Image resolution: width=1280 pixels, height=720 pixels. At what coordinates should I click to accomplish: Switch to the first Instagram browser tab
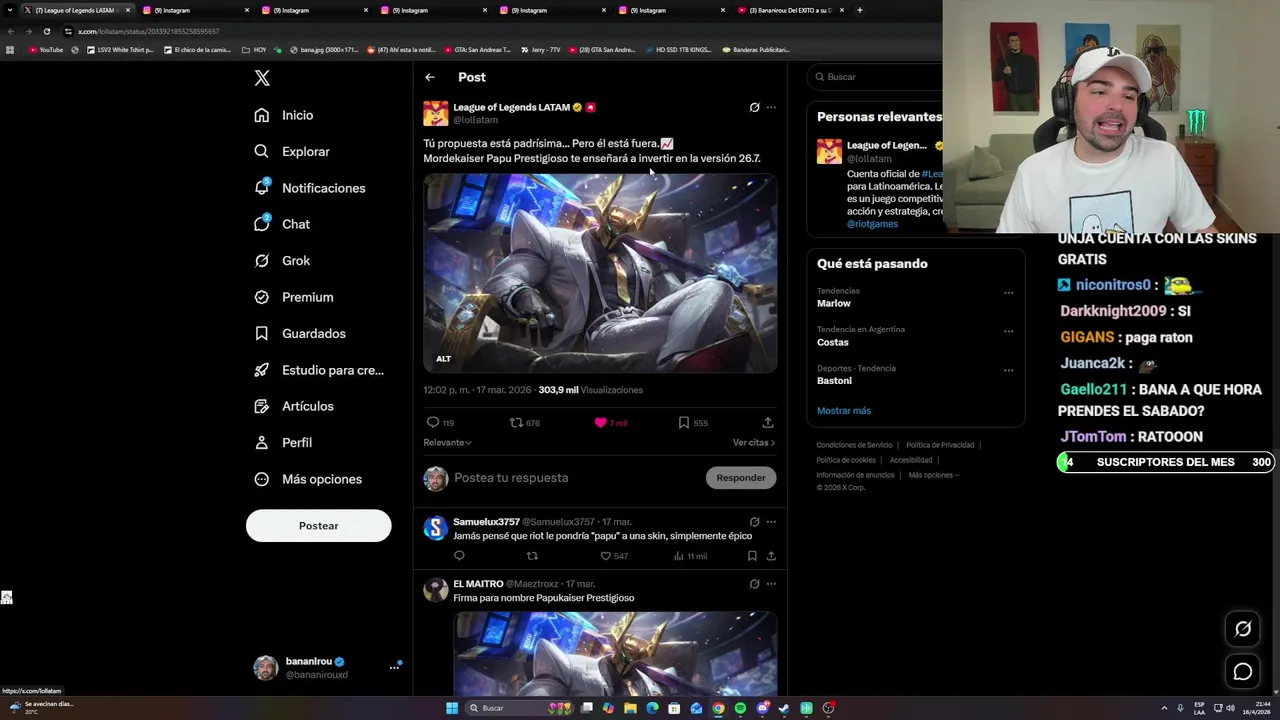coord(194,10)
